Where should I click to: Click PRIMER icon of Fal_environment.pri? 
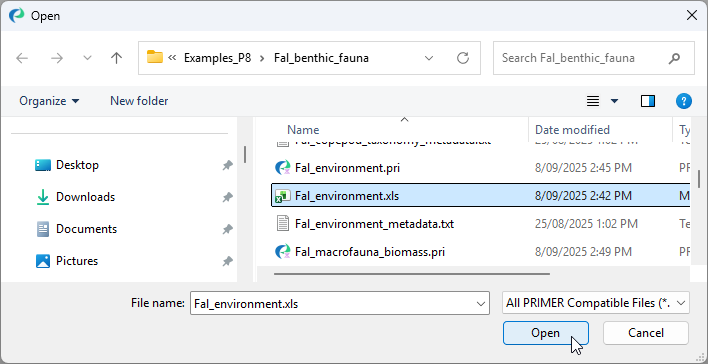point(283,168)
